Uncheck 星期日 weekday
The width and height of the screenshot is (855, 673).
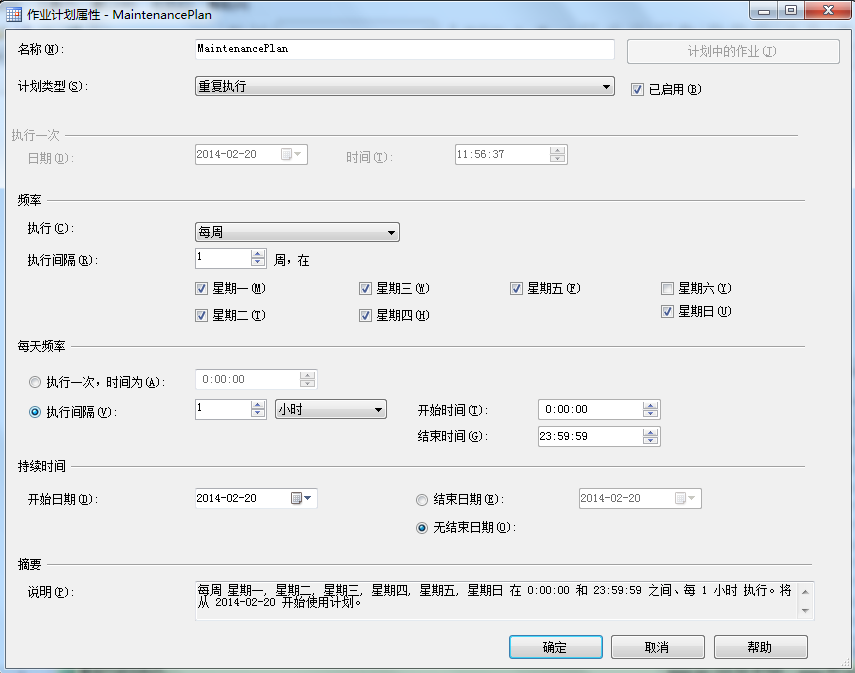(x=667, y=311)
